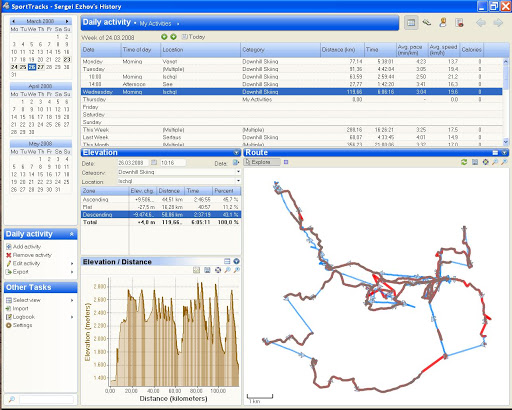Save the route map image
Image resolution: width=512 pixels, height=410 pixels.
(475, 162)
